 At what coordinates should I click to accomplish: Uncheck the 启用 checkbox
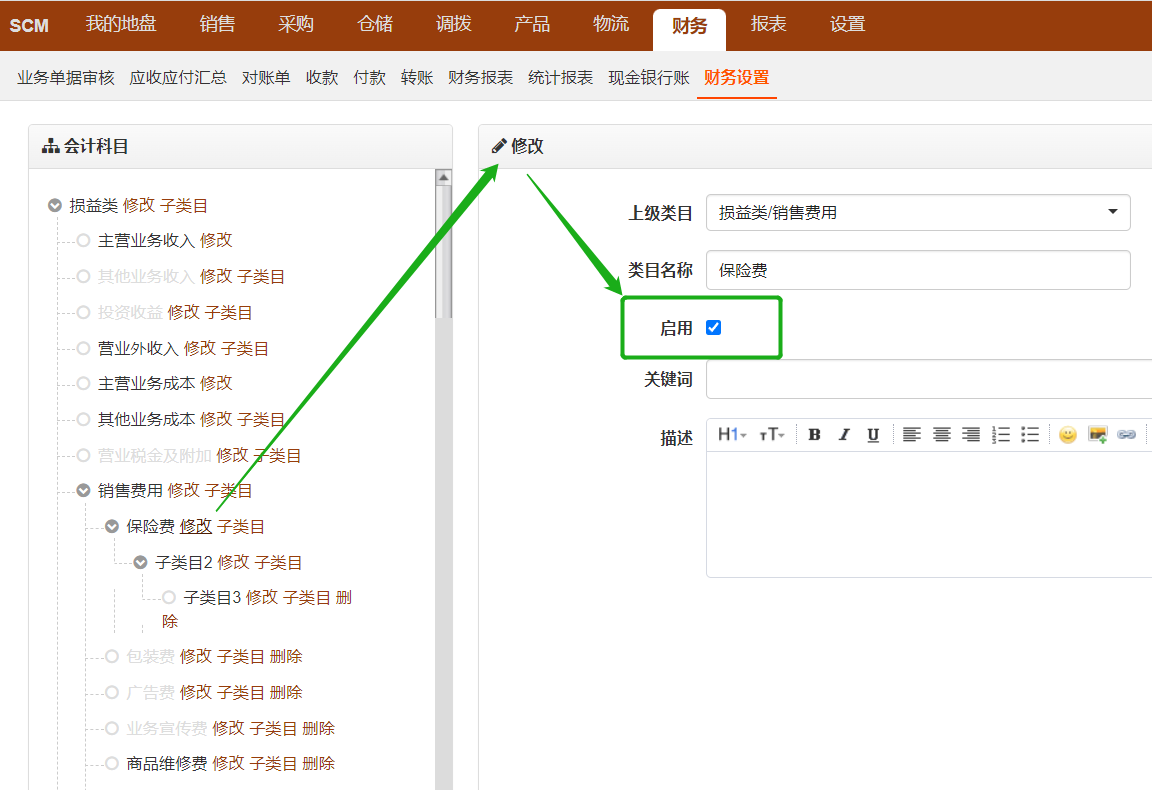[713, 327]
